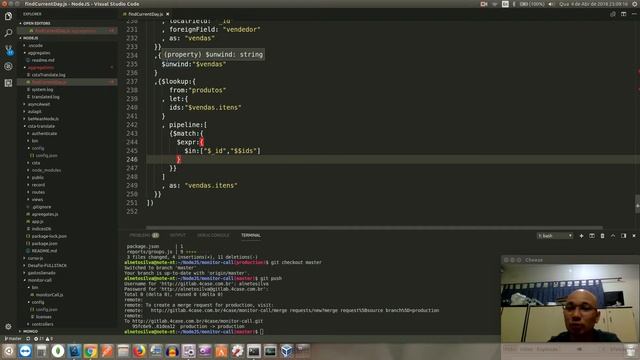Launch Firefox from the dock
This screenshot has width=640, height=360.
[139, 351]
